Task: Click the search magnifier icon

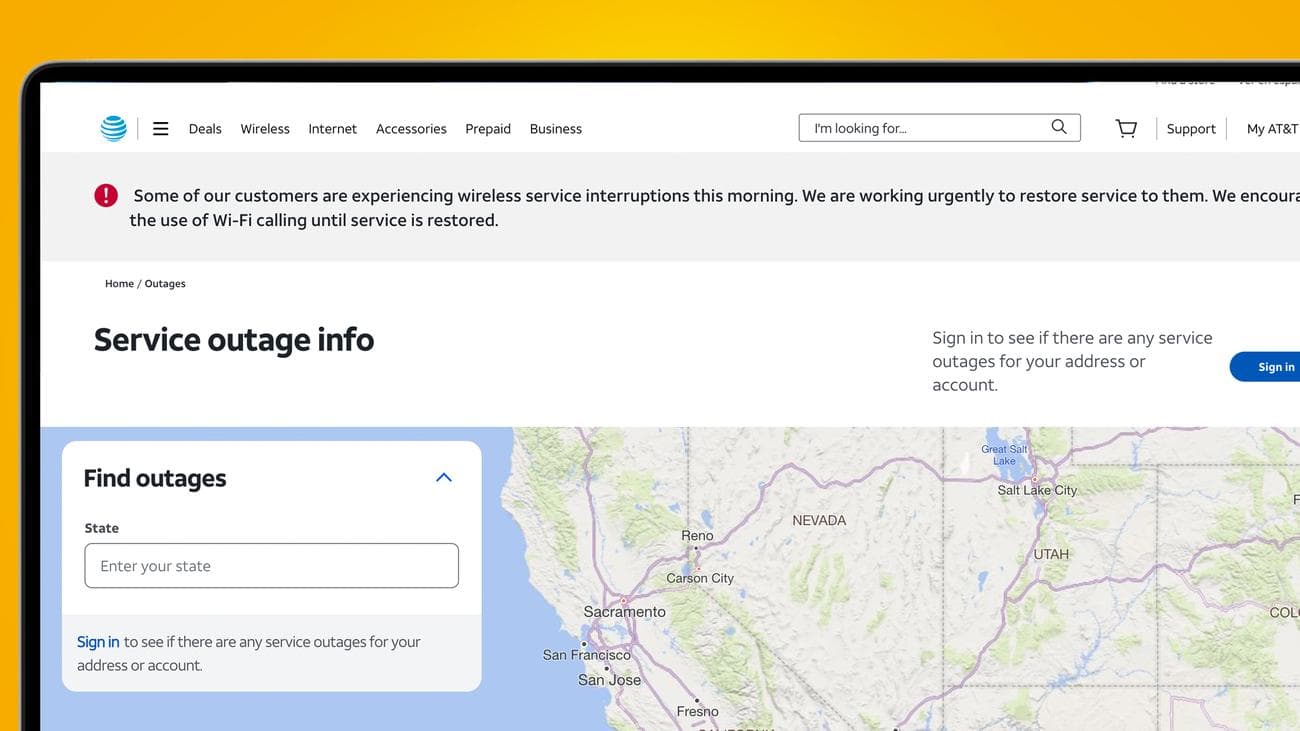Action: (1059, 127)
